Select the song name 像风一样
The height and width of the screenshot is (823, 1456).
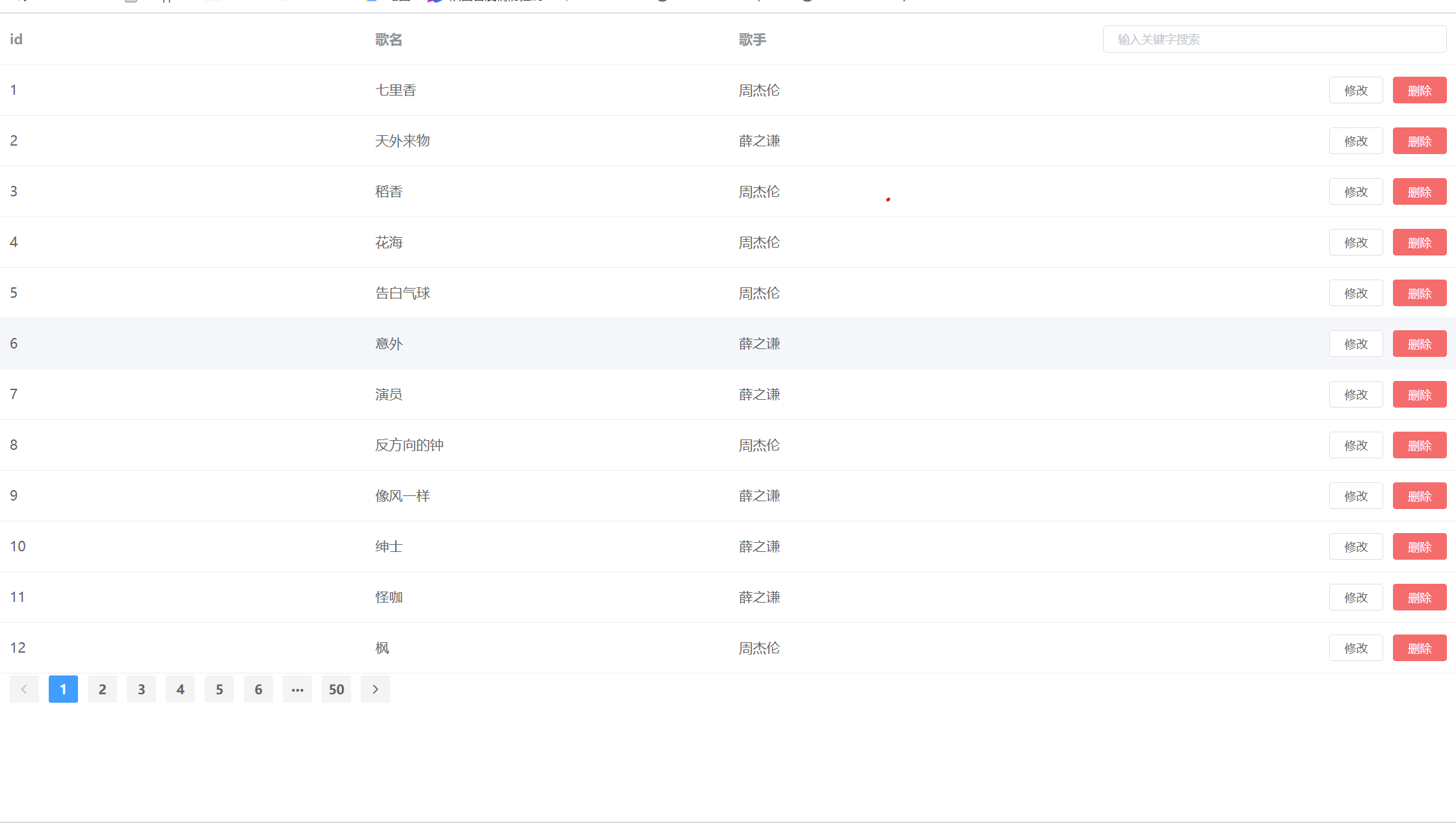point(402,496)
